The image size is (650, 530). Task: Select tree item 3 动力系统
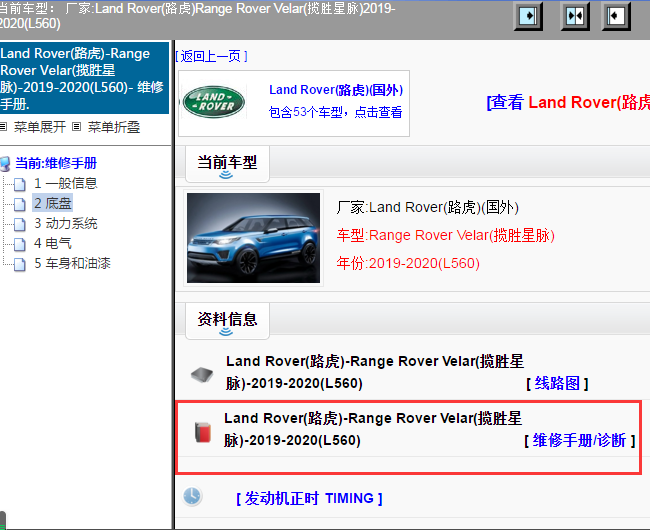click(65, 223)
